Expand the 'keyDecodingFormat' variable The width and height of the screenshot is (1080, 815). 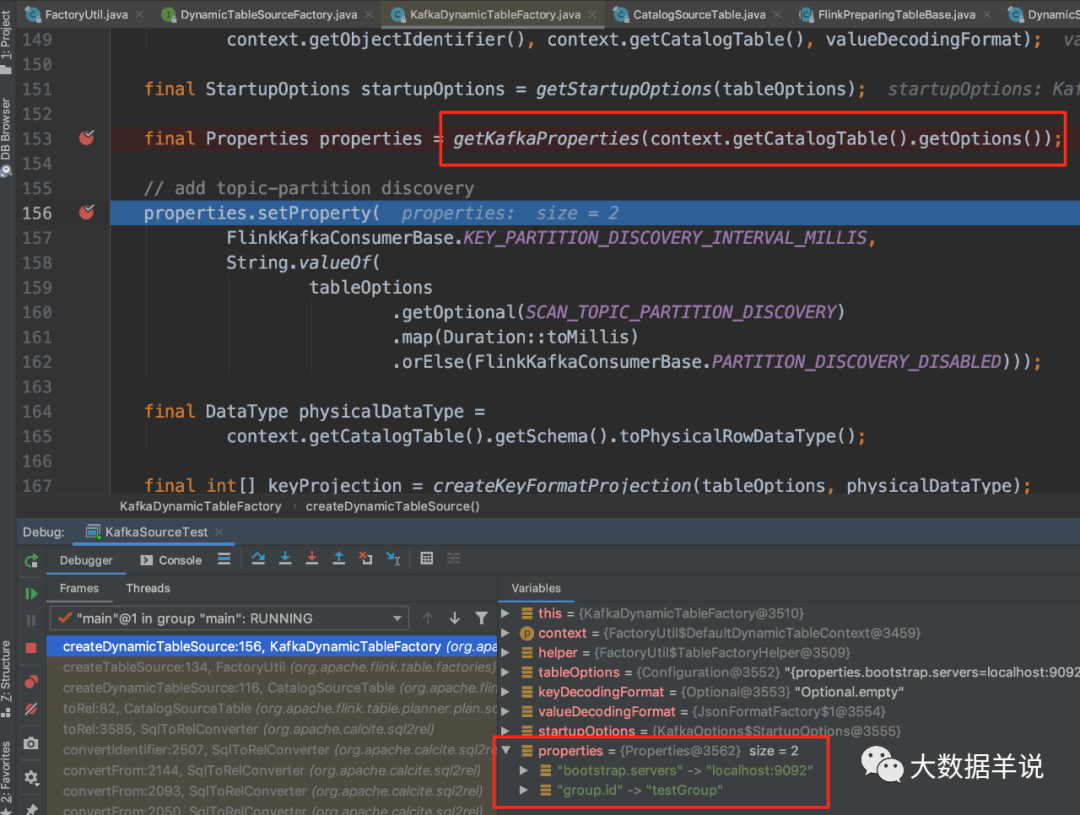(x=506, y=692)
